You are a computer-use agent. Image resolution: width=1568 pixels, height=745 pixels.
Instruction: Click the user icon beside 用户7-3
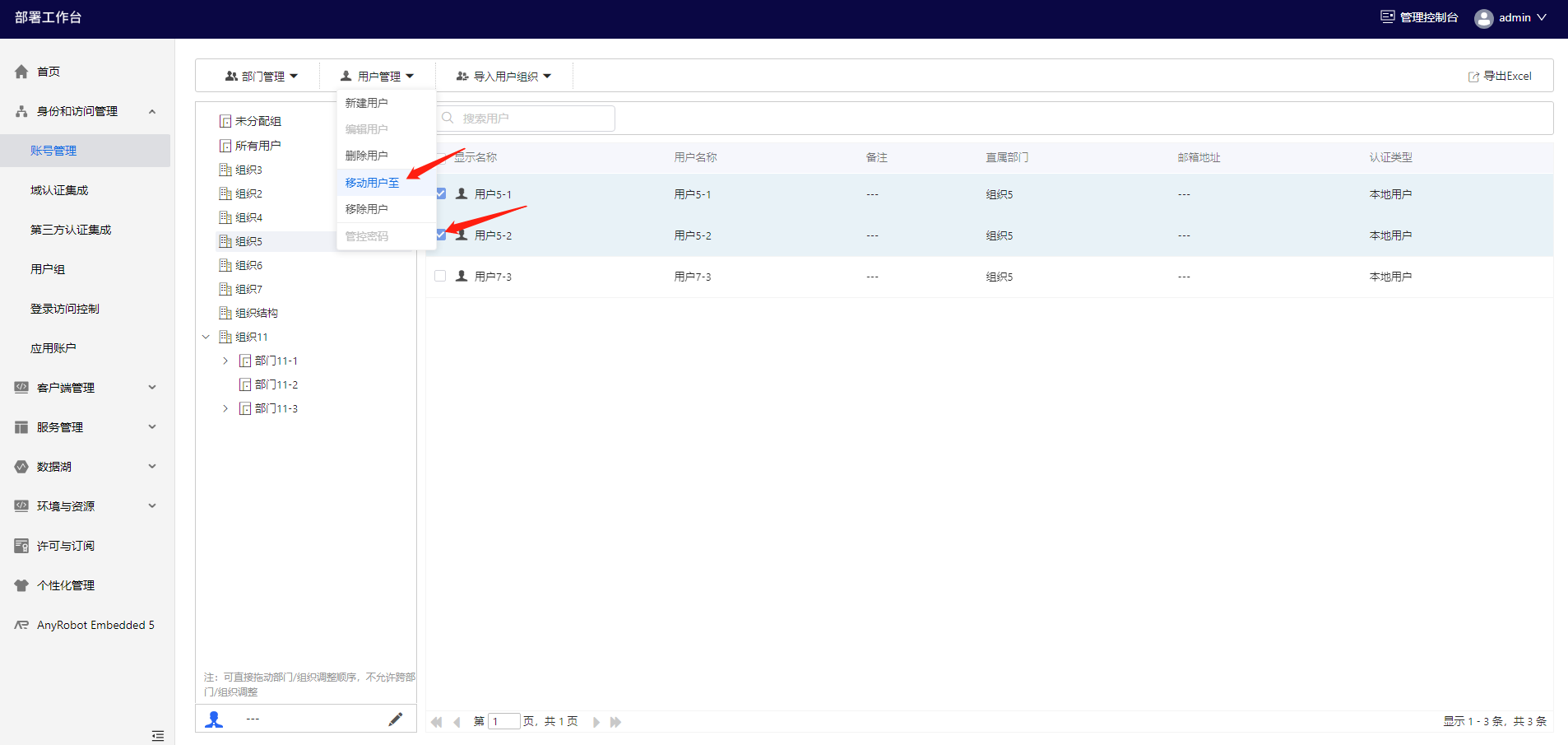click(462, 276)
